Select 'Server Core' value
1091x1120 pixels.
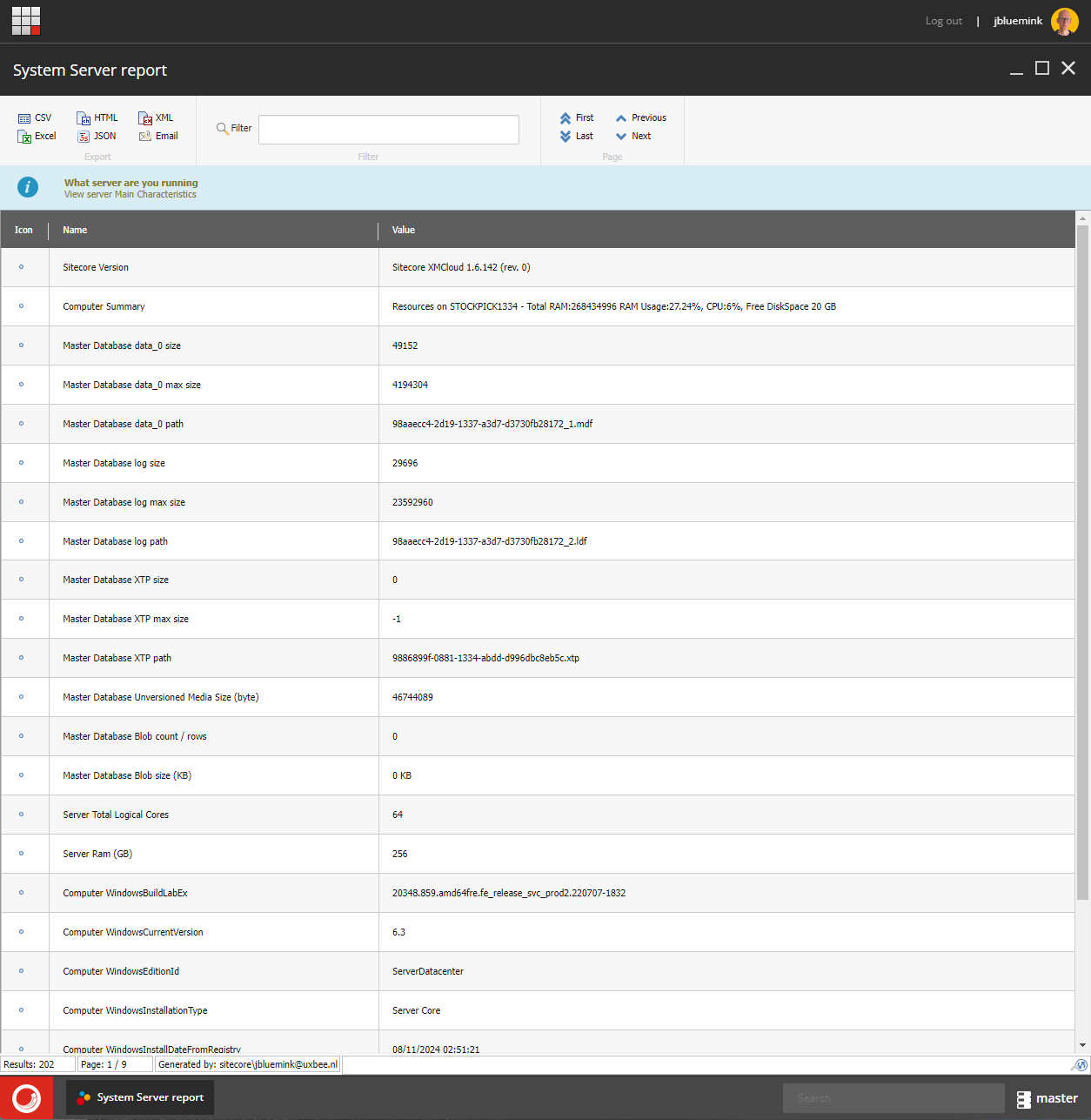pos(416,1010)
